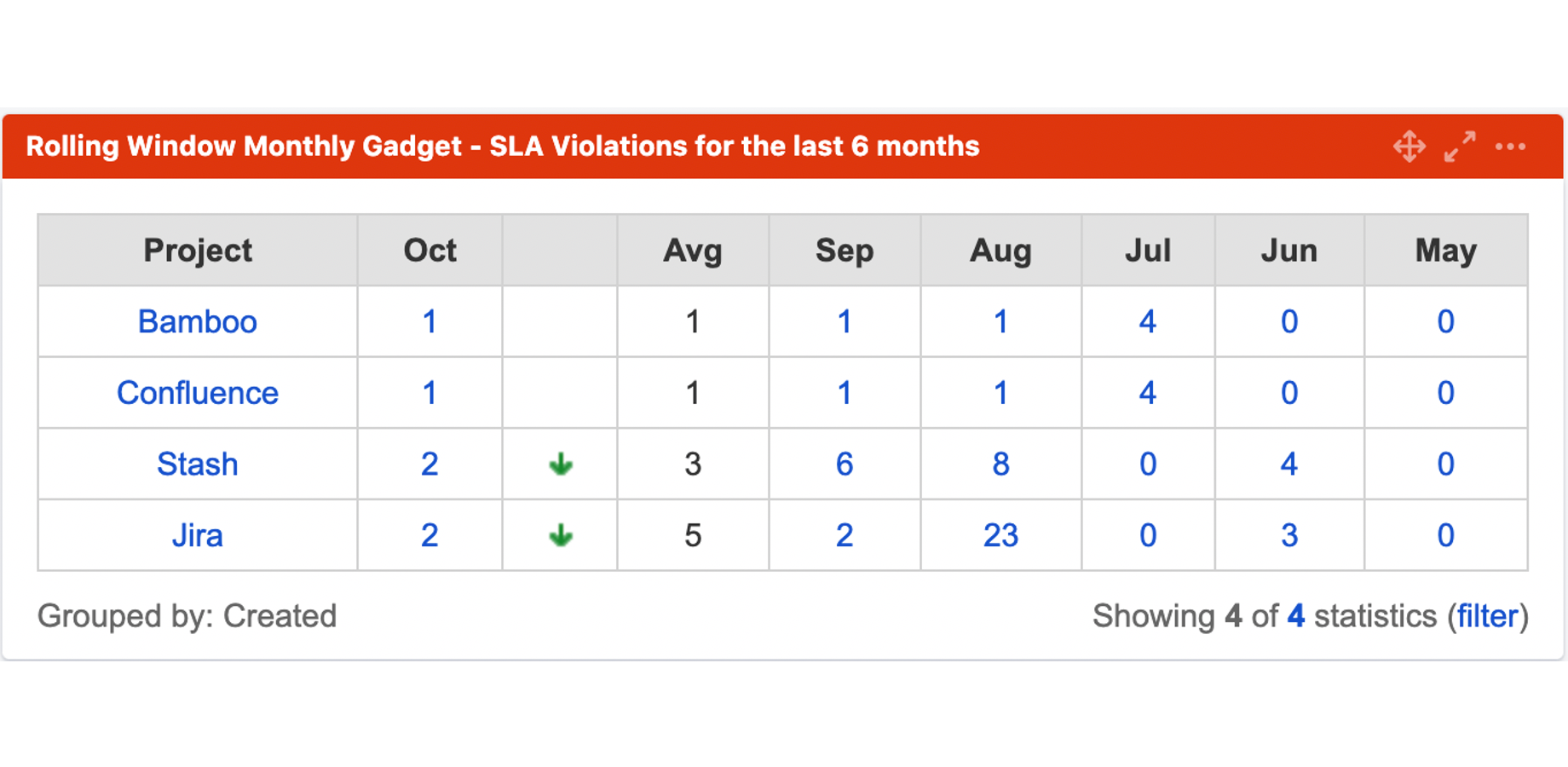Click the Sep column header
The height and width of the screenshot is (767, 1568).
point(845,251)
